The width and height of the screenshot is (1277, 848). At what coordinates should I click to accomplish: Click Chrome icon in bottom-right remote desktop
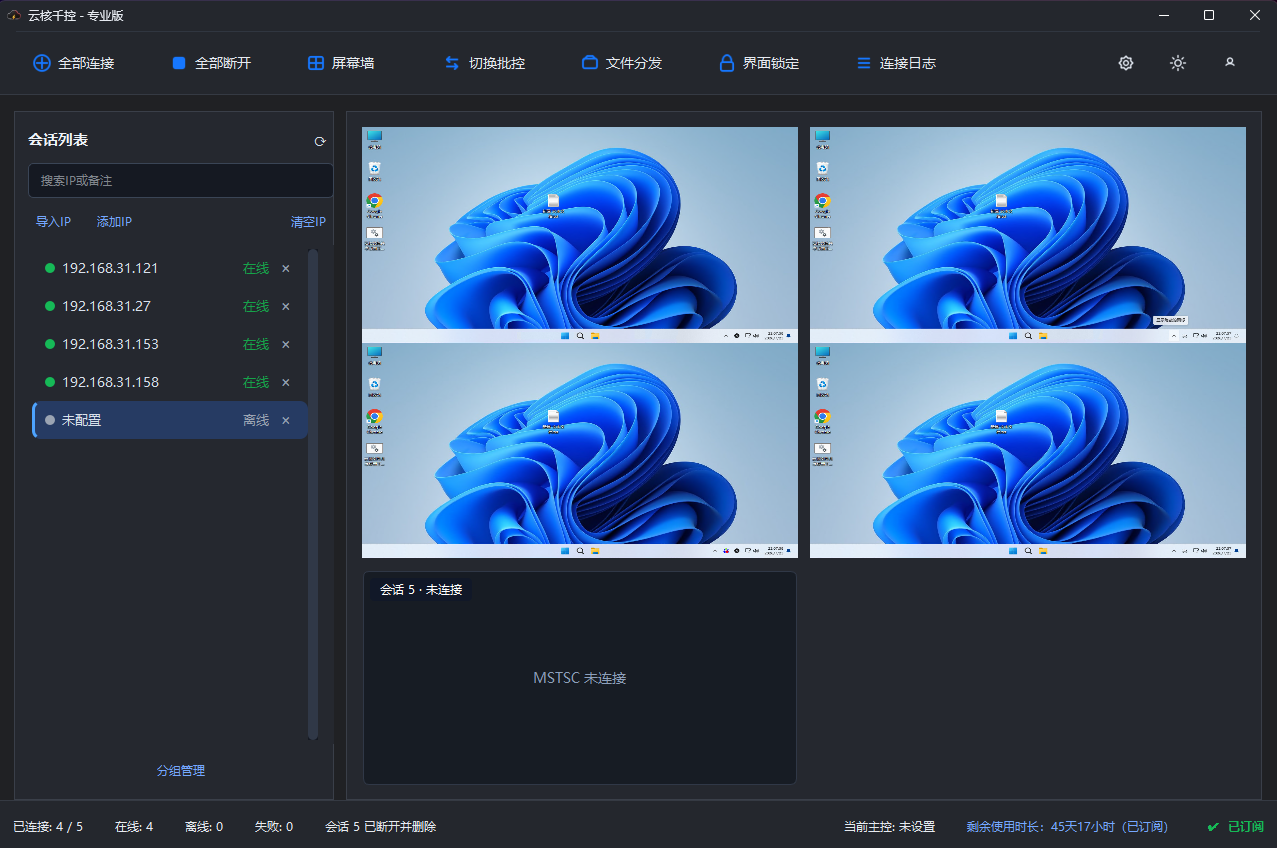[x=822, y=417]
